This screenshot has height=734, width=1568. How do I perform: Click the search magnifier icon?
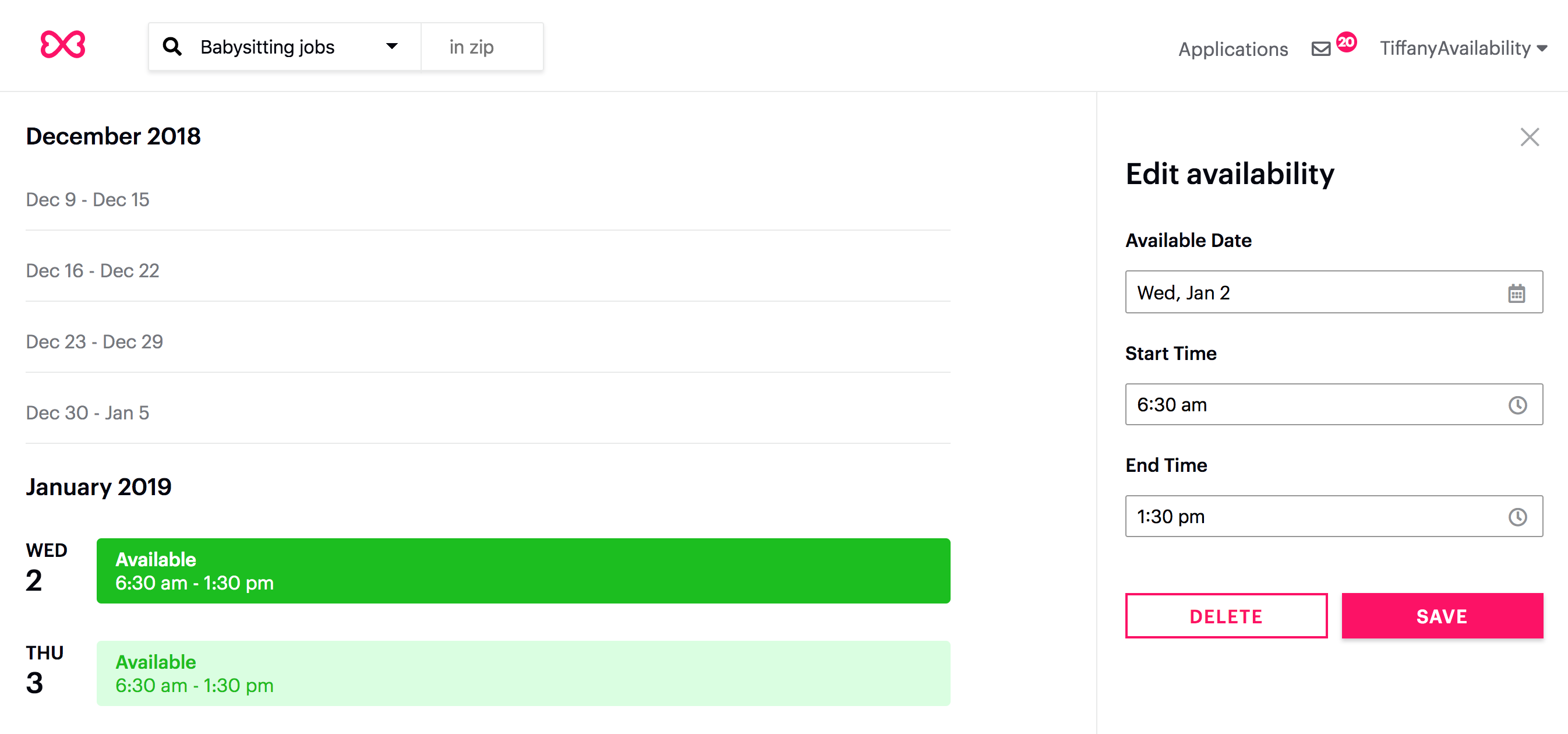coord(172,46)
